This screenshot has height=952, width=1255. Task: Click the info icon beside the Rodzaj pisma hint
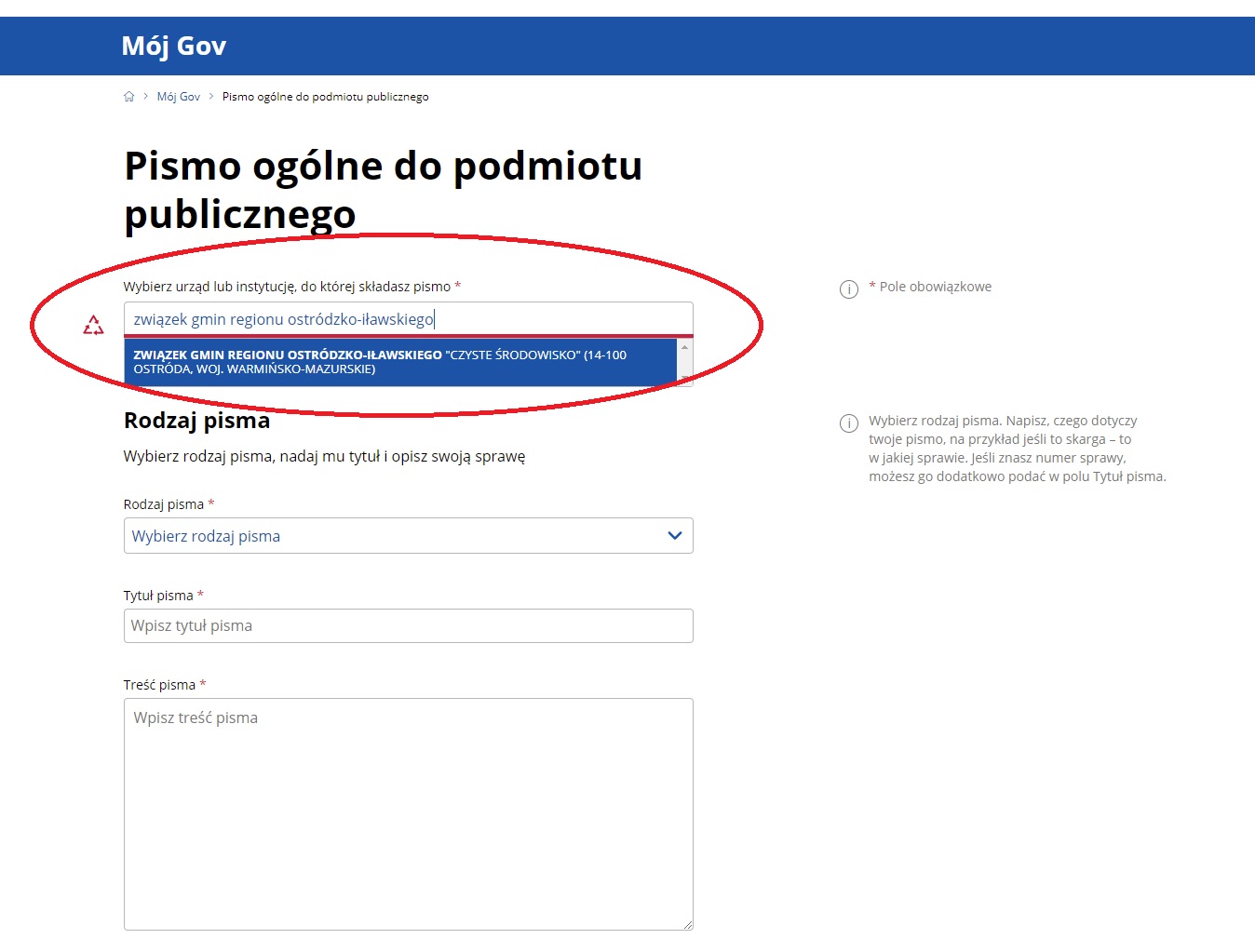click(849, 423)
